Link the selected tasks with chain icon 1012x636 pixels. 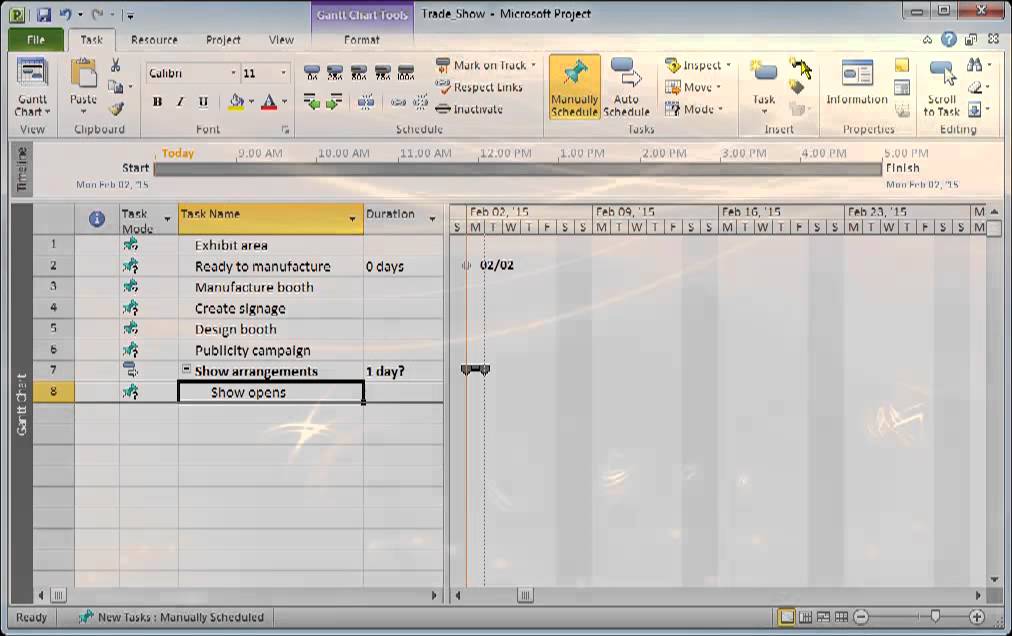coord(398,102)
